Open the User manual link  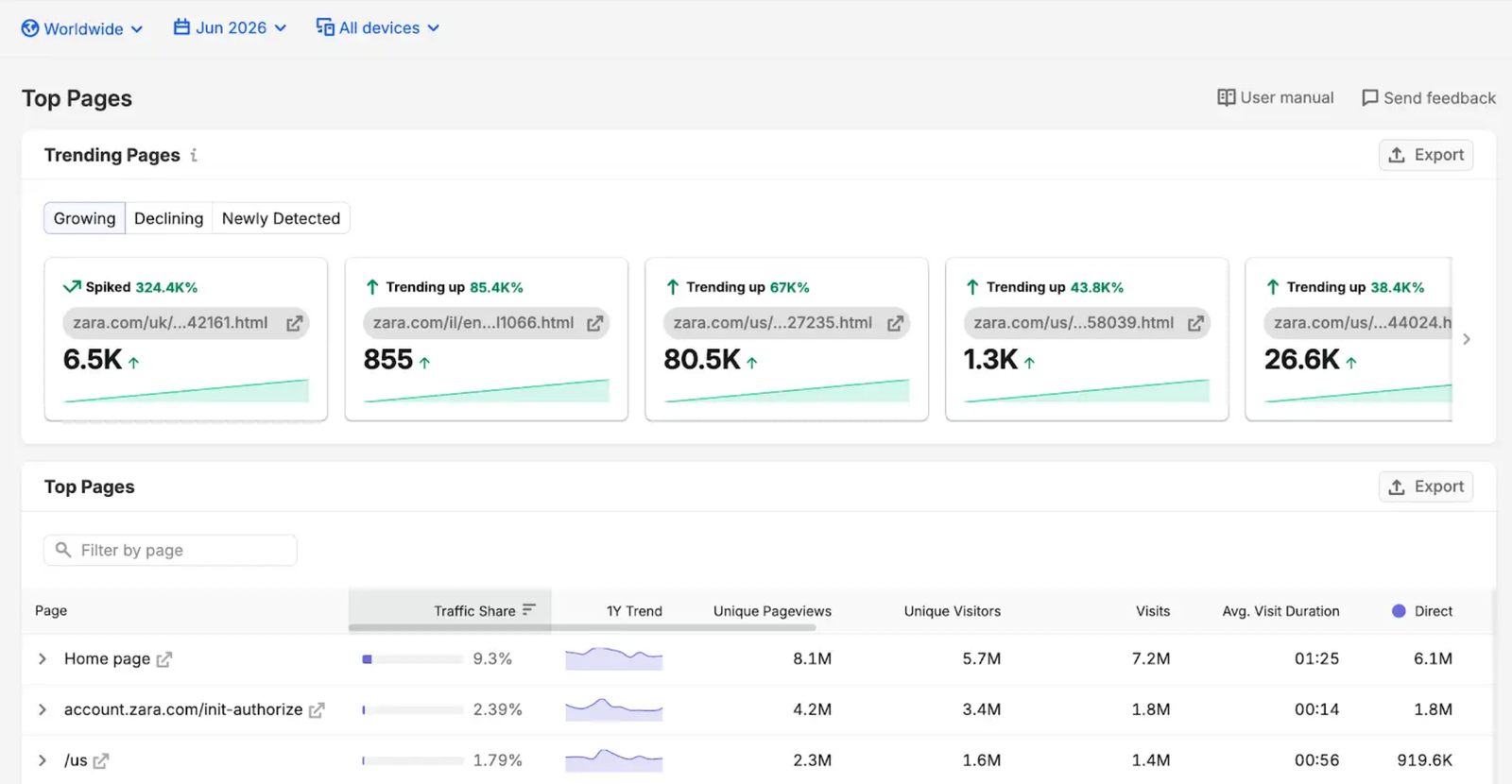tap(1275, 97)
